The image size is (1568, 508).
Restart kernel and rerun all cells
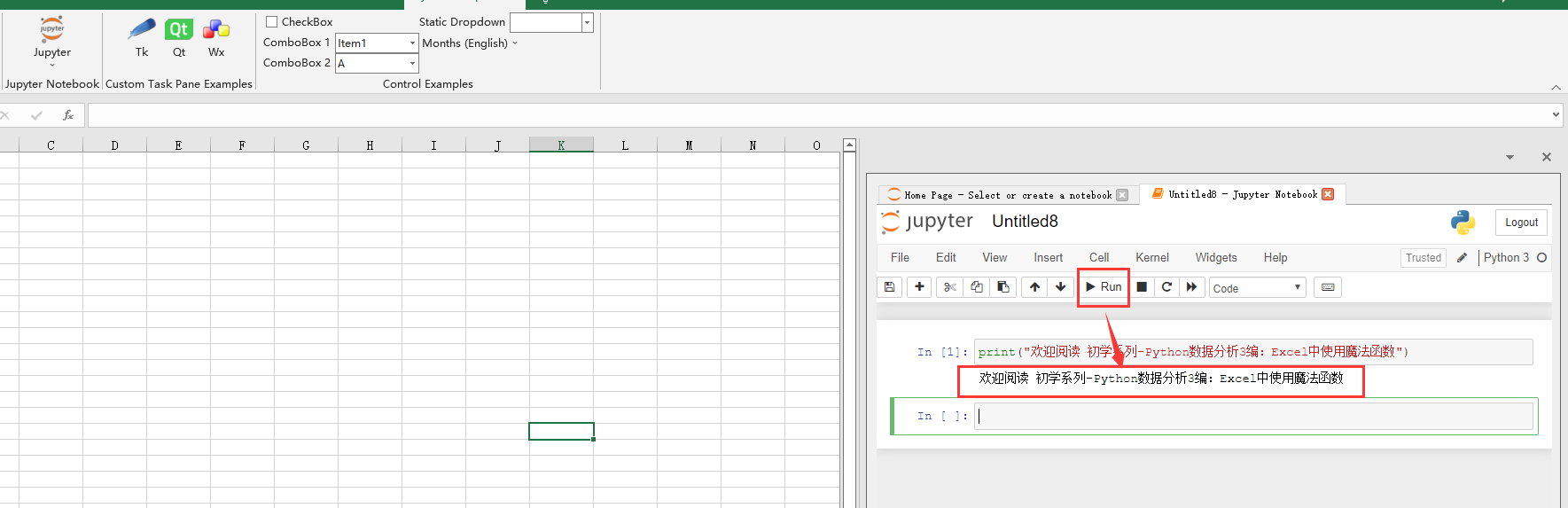(1191, 287)
